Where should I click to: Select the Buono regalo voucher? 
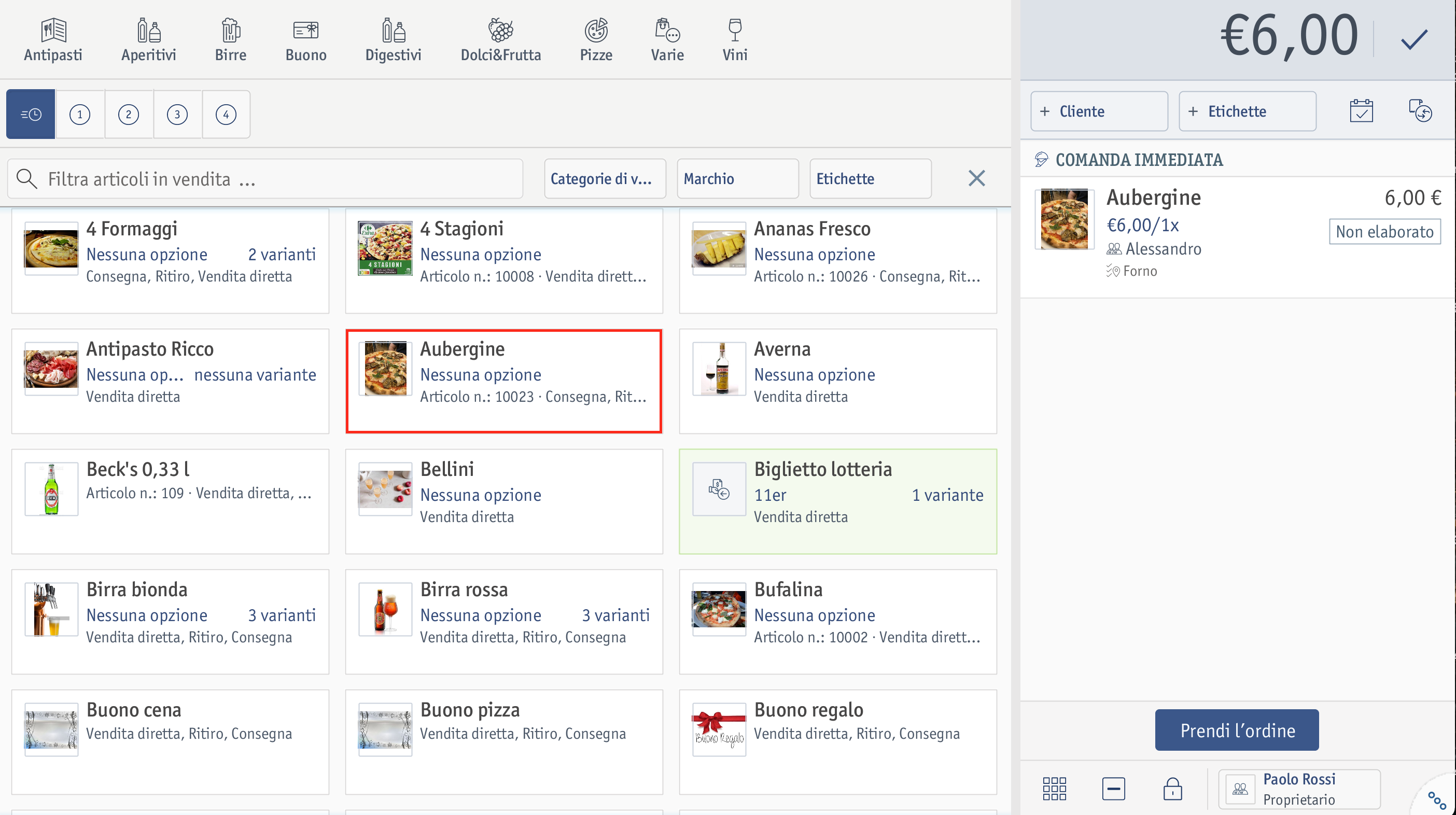(x=837, y=742)
